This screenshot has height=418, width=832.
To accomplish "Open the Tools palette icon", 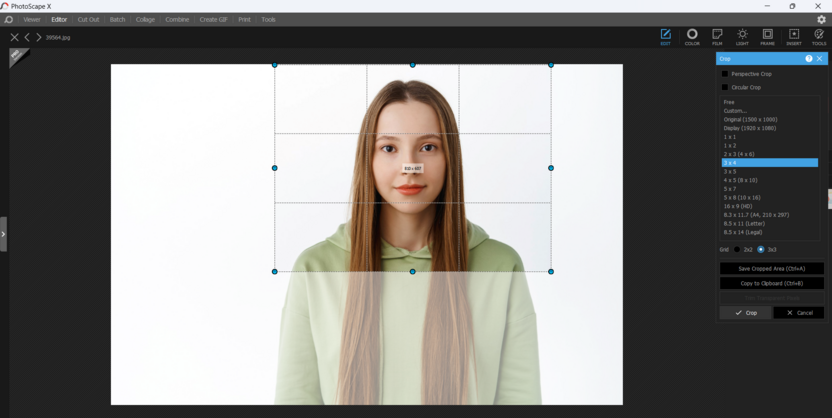I will (x=819, y=37).
